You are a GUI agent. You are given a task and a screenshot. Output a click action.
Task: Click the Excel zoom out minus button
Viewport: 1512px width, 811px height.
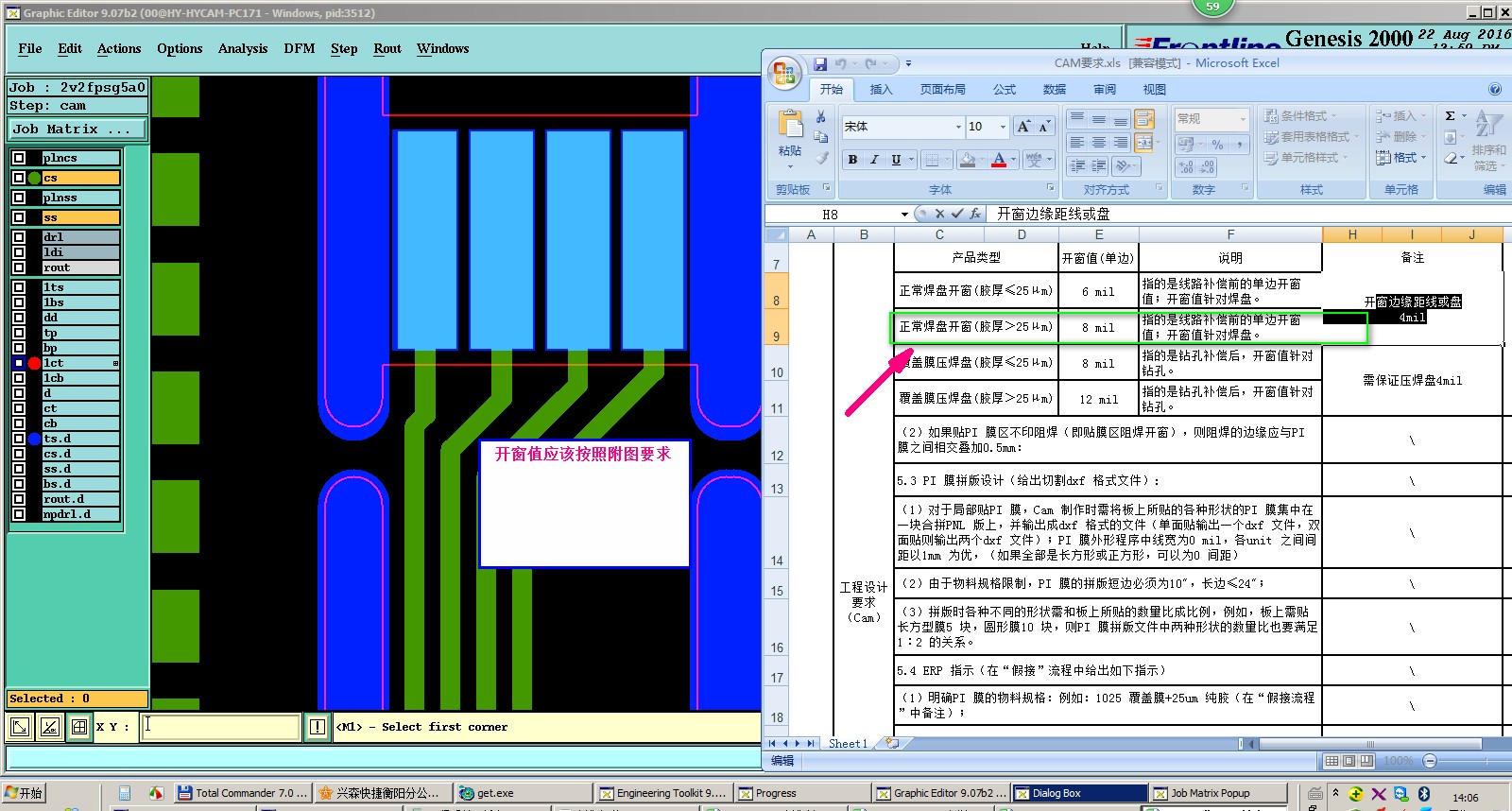tap(1430, 761)
